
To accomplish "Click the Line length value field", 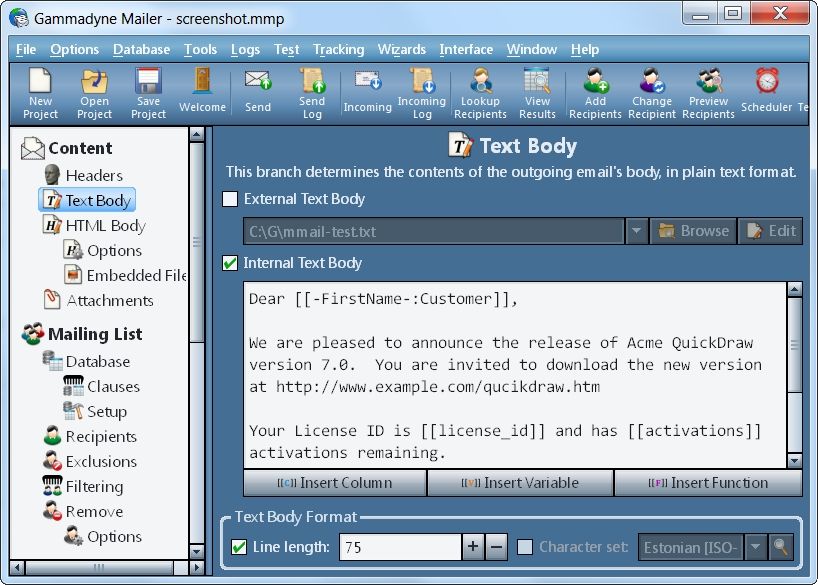I will pyautogui.click(x=400, y=547).
